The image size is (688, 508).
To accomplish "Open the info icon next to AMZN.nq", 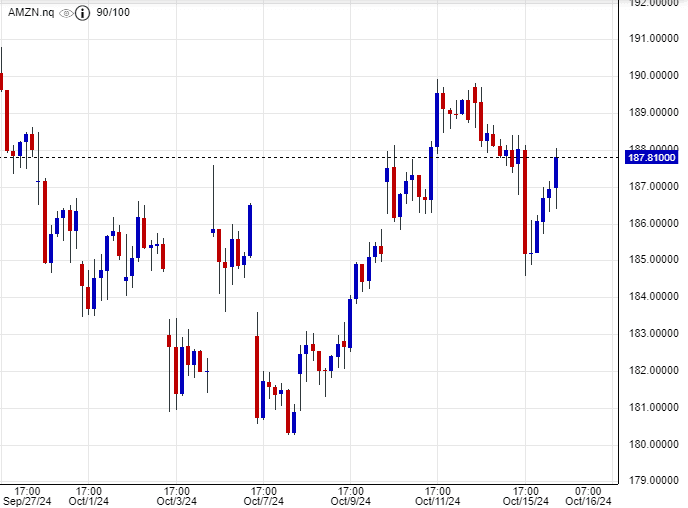I will click(x=84, y=14).
